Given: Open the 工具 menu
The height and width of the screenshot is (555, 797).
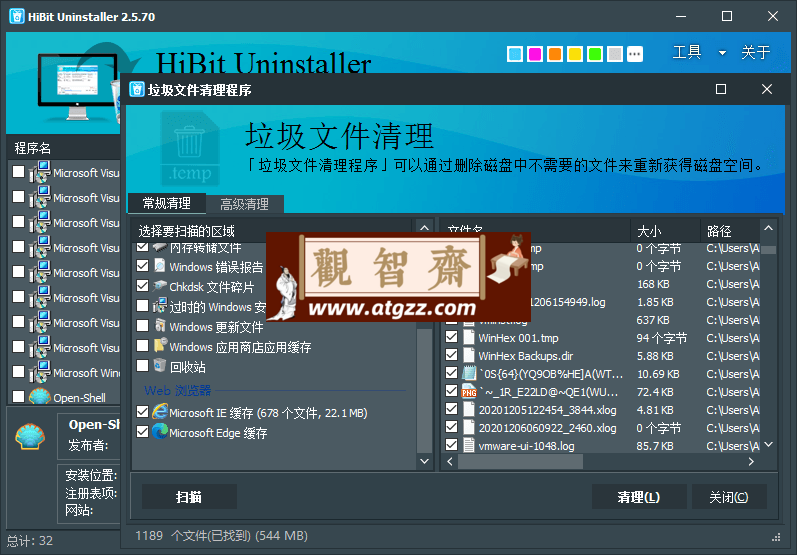Looking at the screenshot, I should click(687, 52).
